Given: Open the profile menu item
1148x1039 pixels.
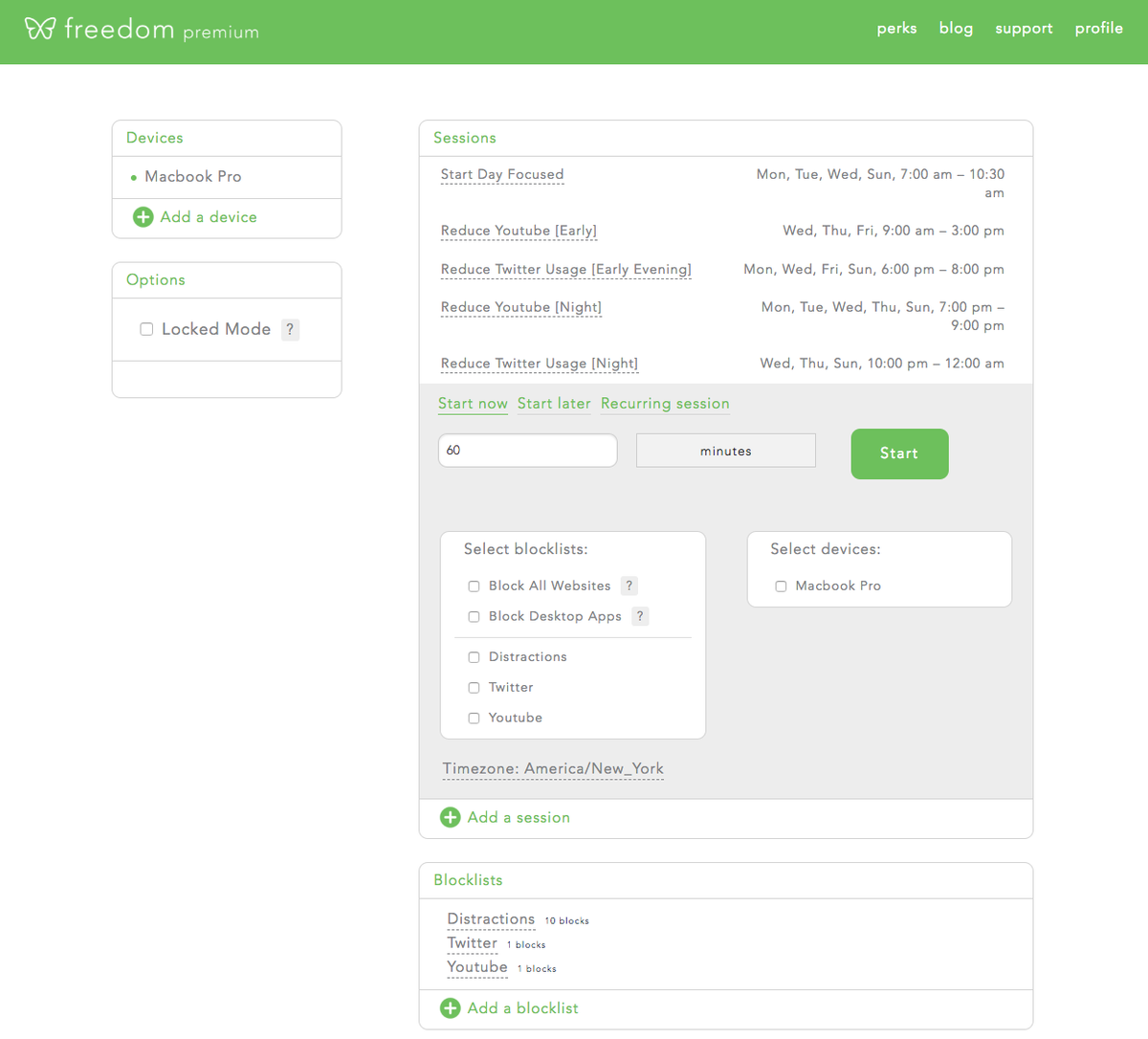Looking at the screenshot, I should 1098,29.
